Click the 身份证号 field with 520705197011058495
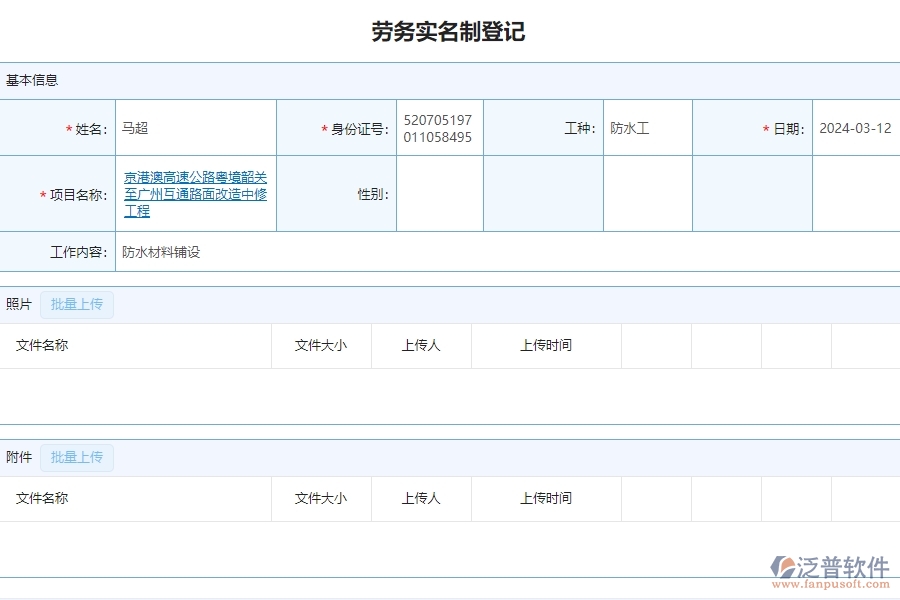Viewport: 900px width, 600px height. [443, 127]
